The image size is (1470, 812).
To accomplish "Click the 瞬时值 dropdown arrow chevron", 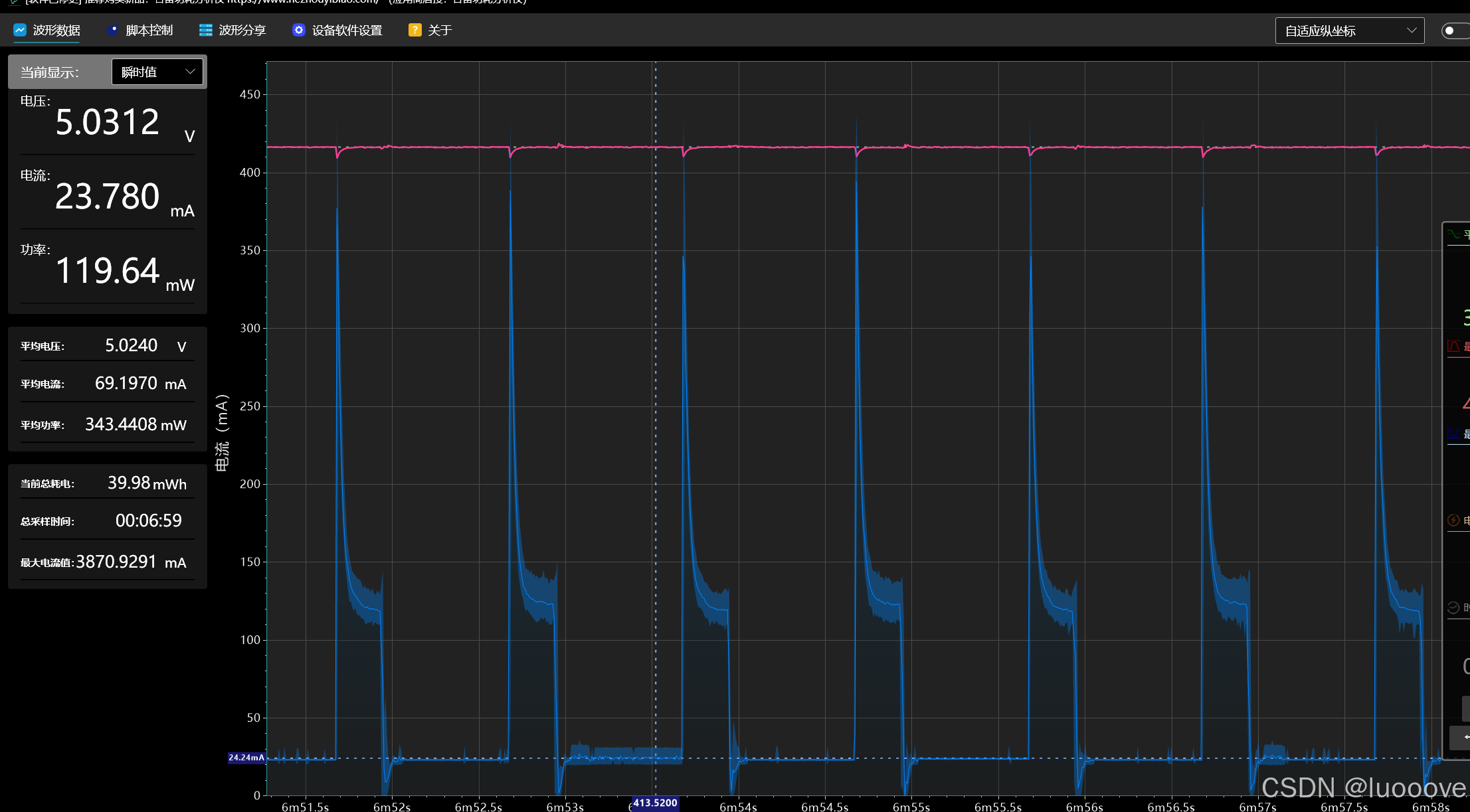I will pos(190,72).
